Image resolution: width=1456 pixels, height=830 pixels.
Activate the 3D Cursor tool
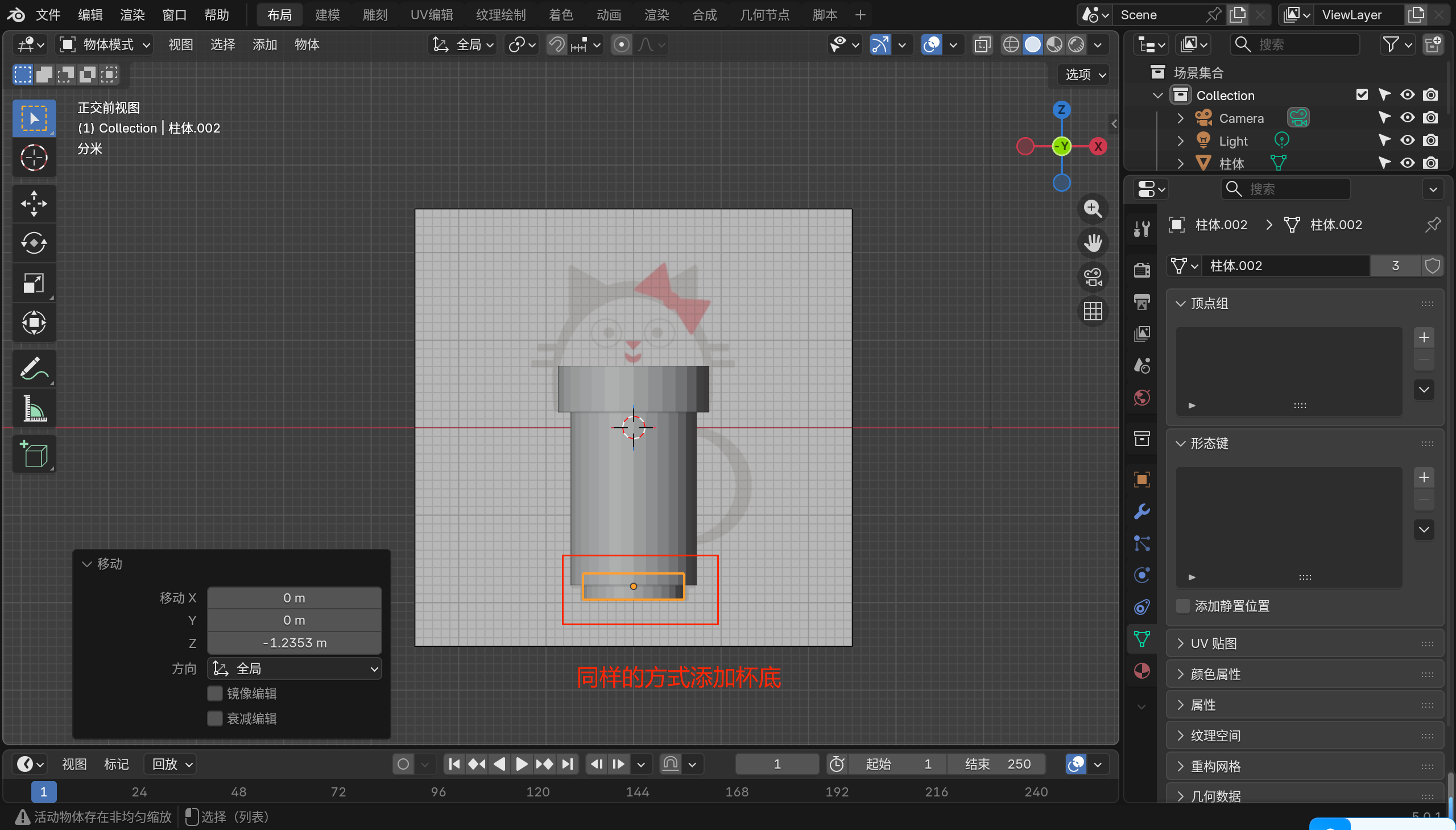click(34, 158)
